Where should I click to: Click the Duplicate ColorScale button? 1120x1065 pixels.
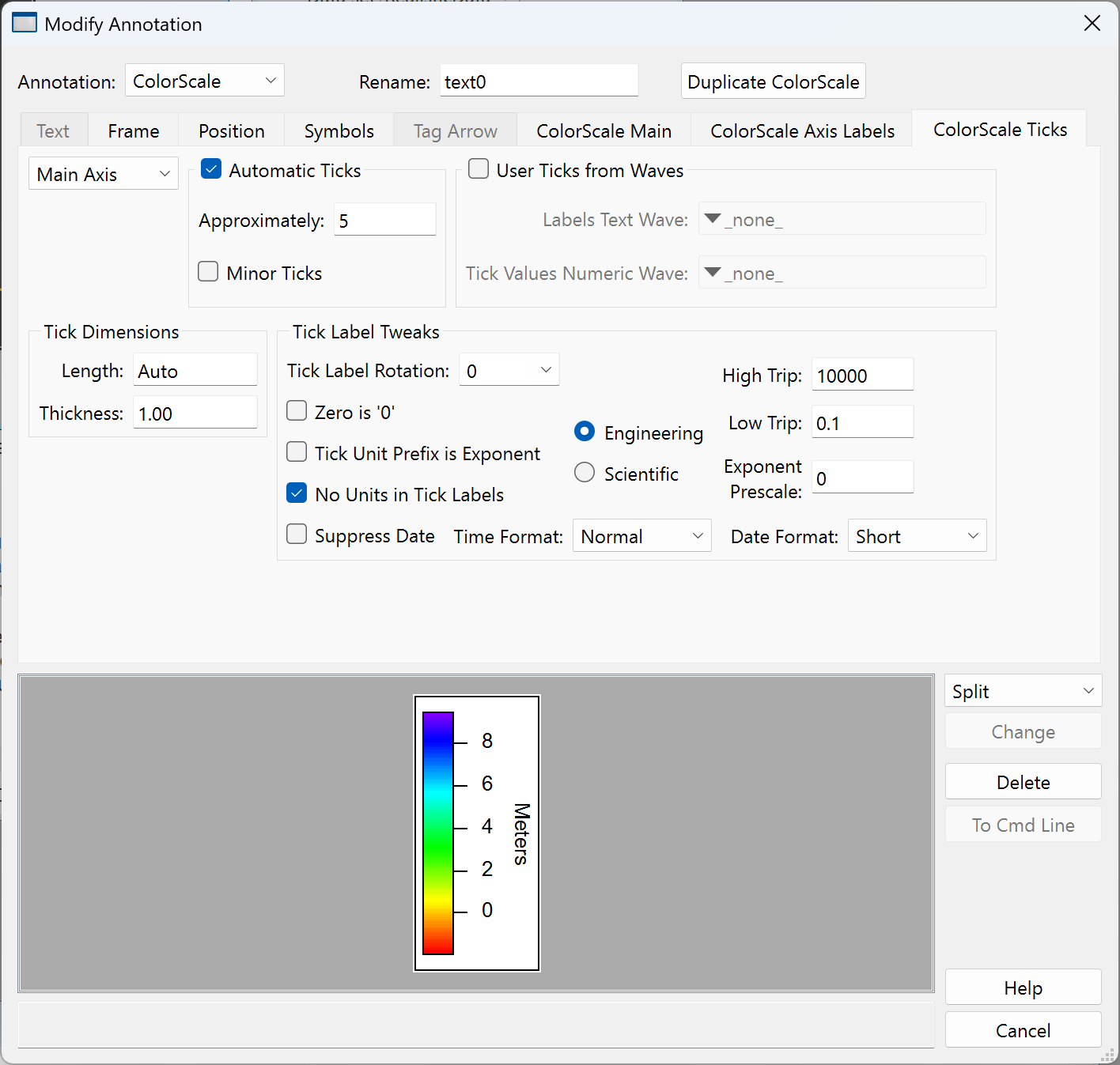point(773,81)
